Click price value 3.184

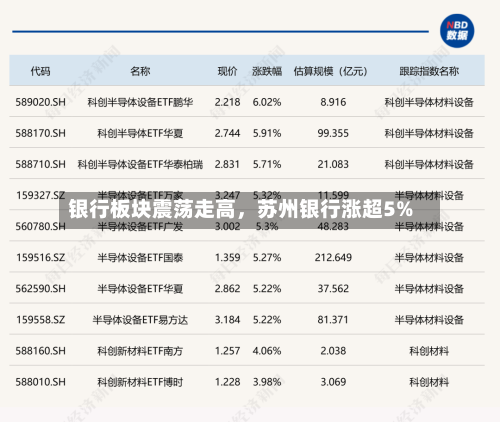[x=227, y=320]
